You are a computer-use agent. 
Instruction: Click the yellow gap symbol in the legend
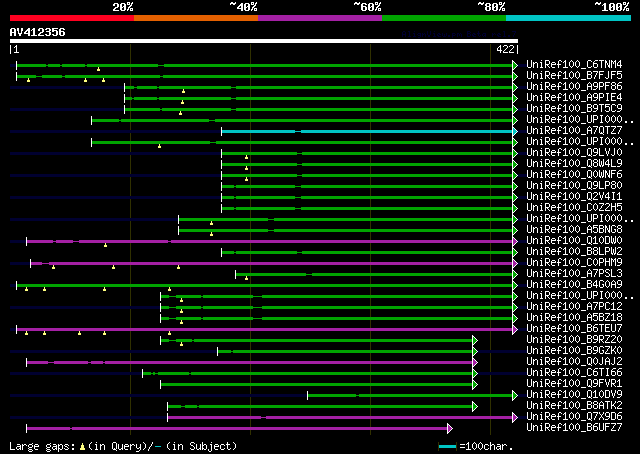coord(82,447)
